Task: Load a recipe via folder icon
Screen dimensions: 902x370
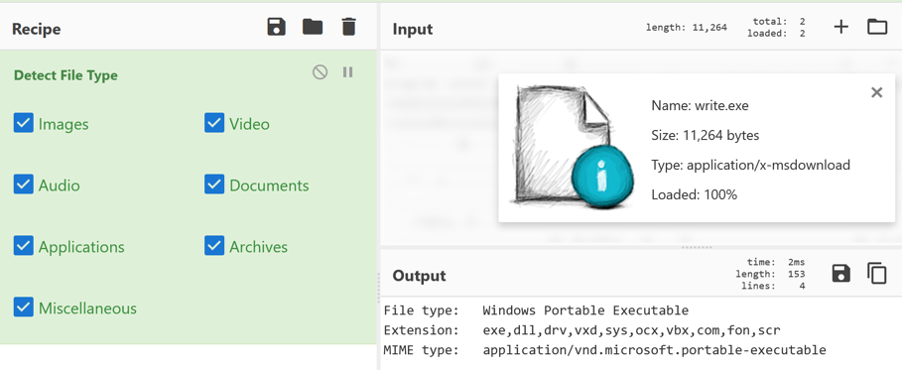Action: click(x=312, y=26)
